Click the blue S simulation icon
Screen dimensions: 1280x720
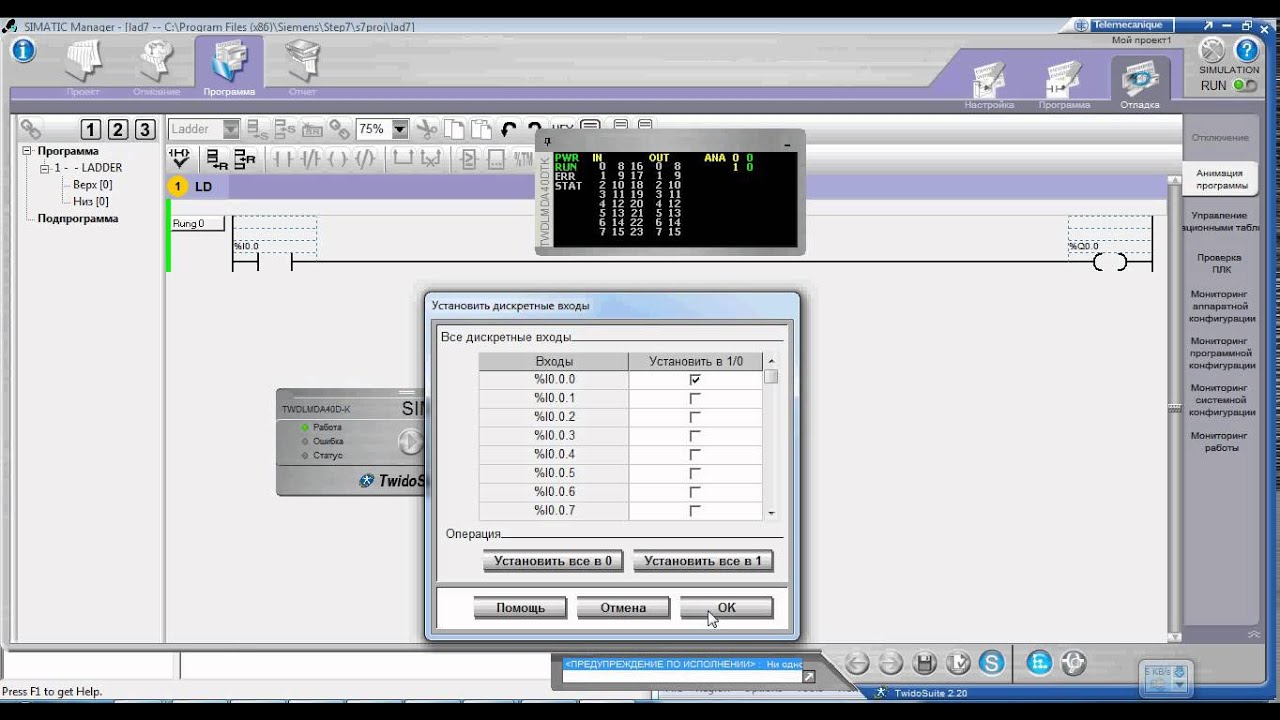pos(991,662)
